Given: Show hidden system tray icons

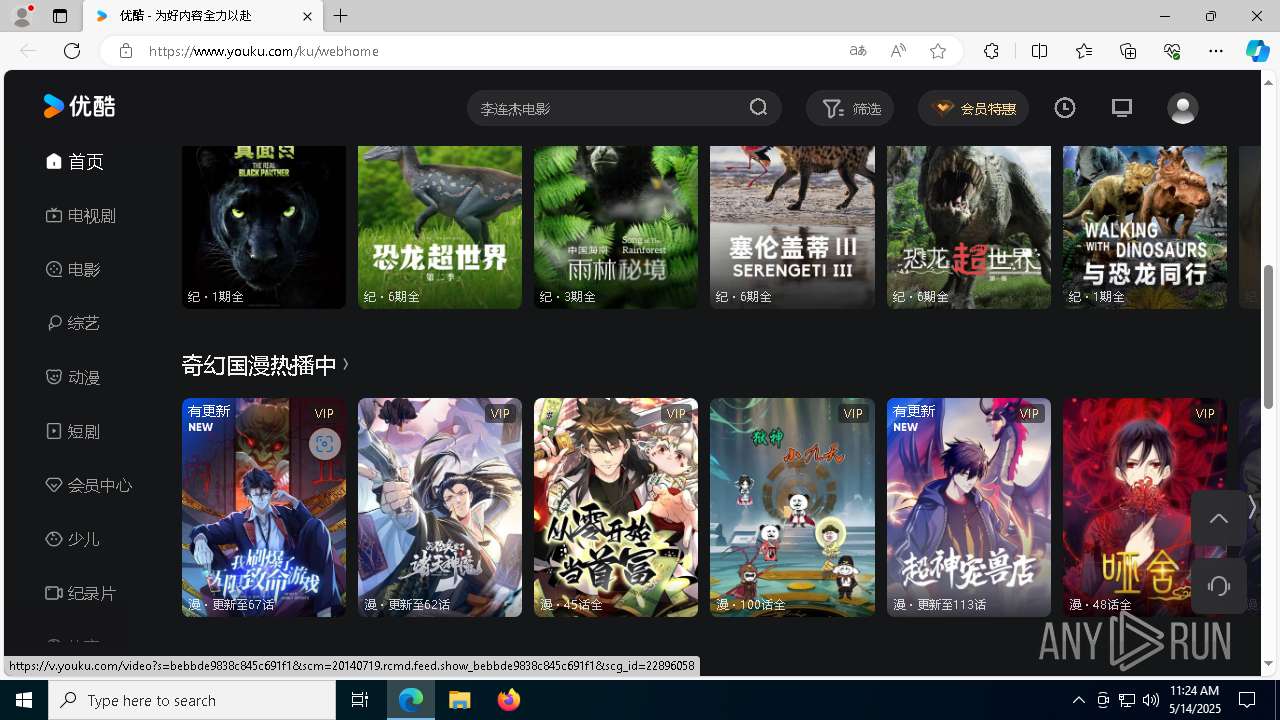Looking at the screenshot, I should (1079, 700).
